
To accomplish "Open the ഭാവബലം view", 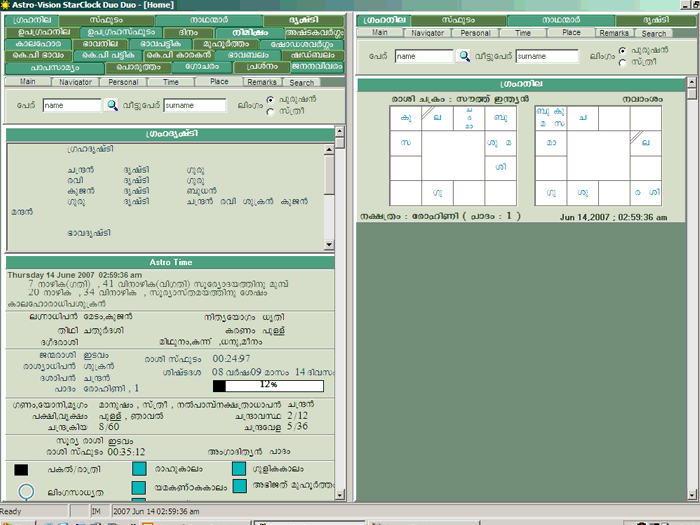I will [x=248, y=55].
